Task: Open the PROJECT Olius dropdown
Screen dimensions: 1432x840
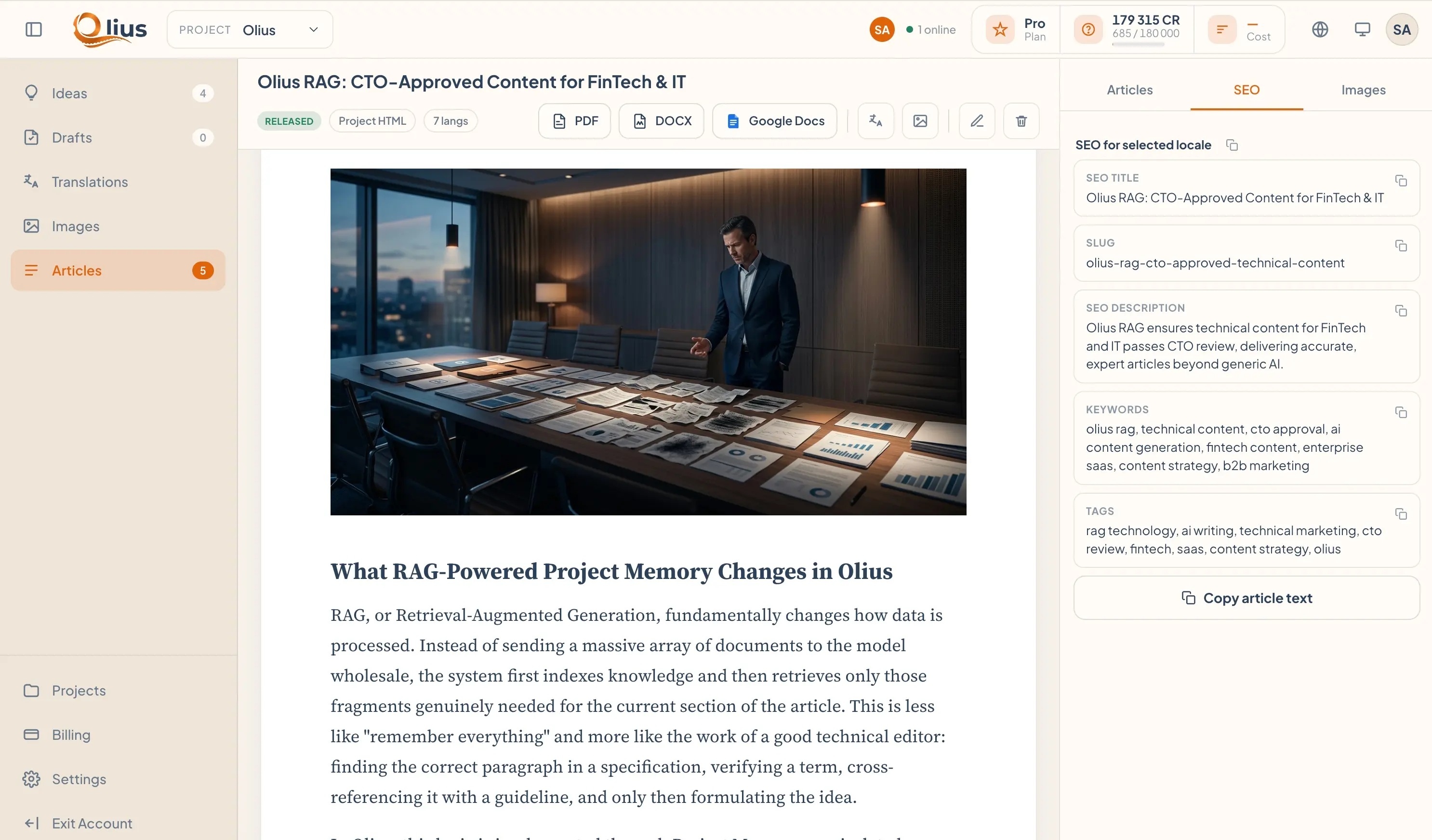Action: (x=250, y=29)
